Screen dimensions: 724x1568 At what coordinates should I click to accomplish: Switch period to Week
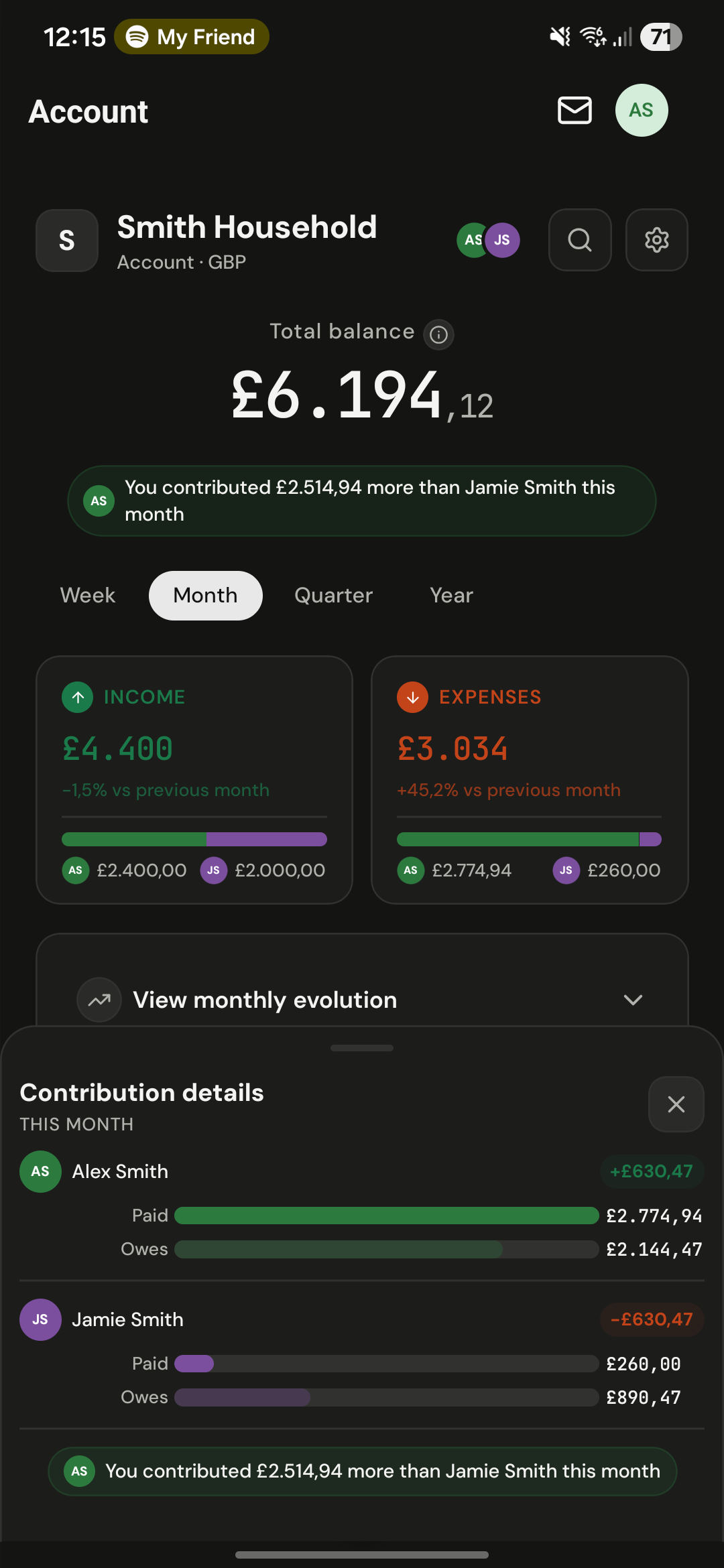click(88, 596)
